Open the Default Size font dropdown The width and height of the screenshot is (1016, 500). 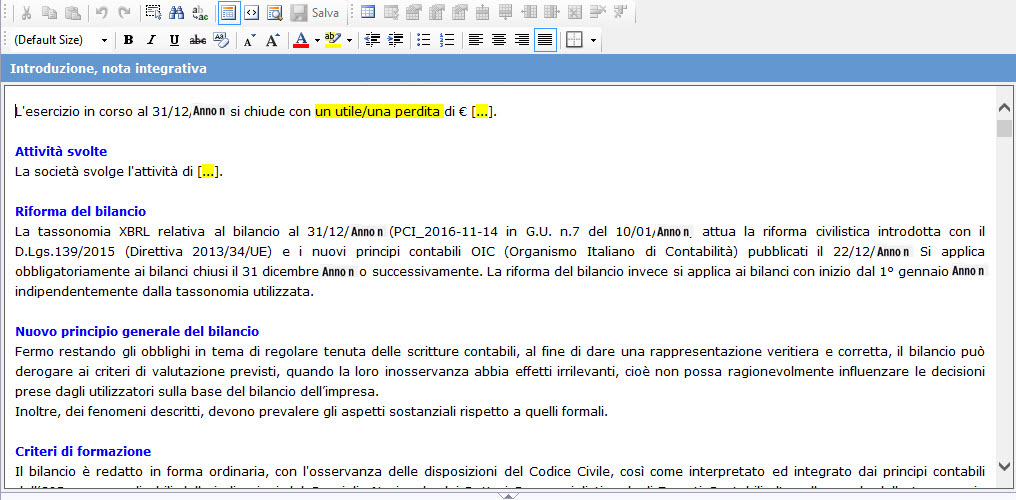point(61,40)
